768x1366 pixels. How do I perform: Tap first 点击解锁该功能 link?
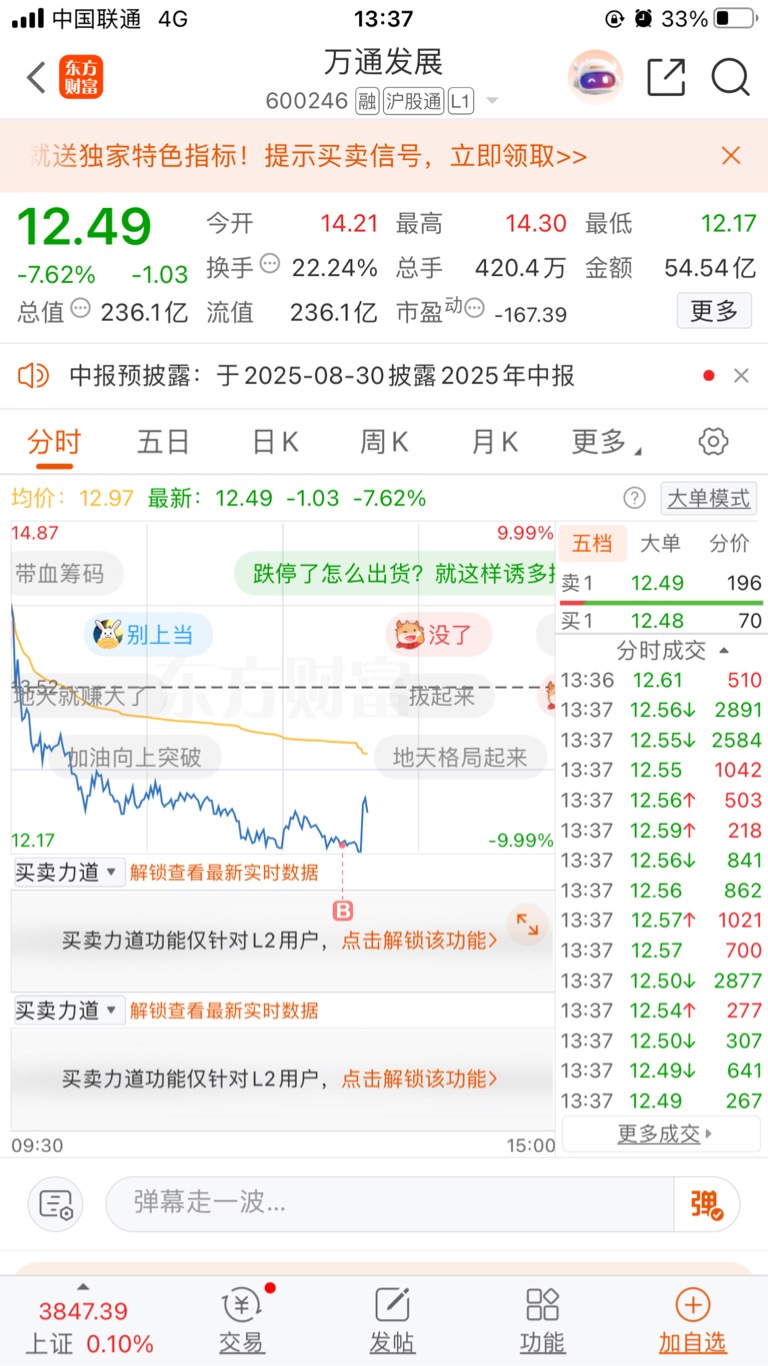click(420, 940)
